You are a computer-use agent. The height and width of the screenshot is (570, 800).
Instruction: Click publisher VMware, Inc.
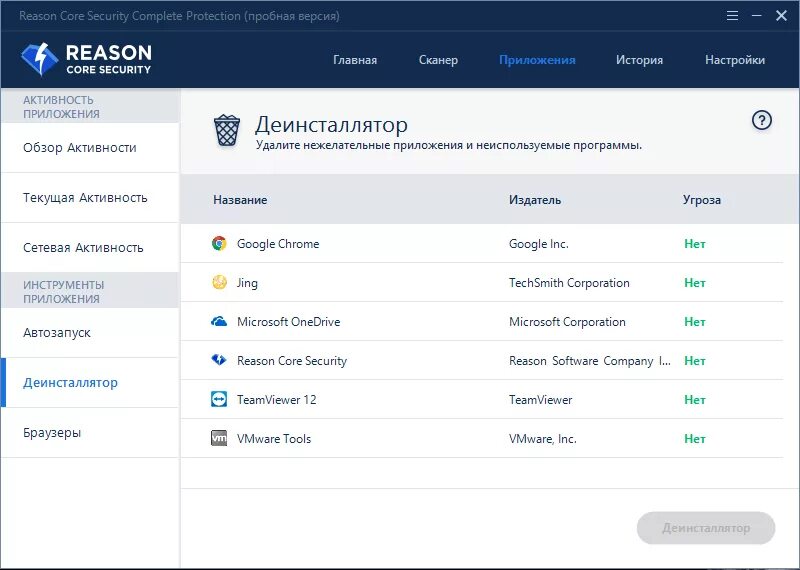pyautogui.click(x=542, y=439)
